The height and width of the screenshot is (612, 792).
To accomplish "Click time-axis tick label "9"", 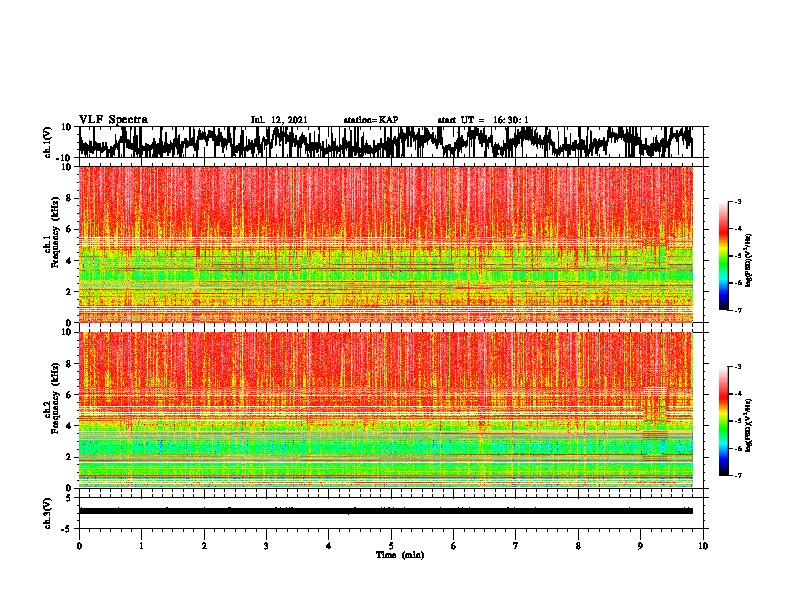I will point(640,546).
